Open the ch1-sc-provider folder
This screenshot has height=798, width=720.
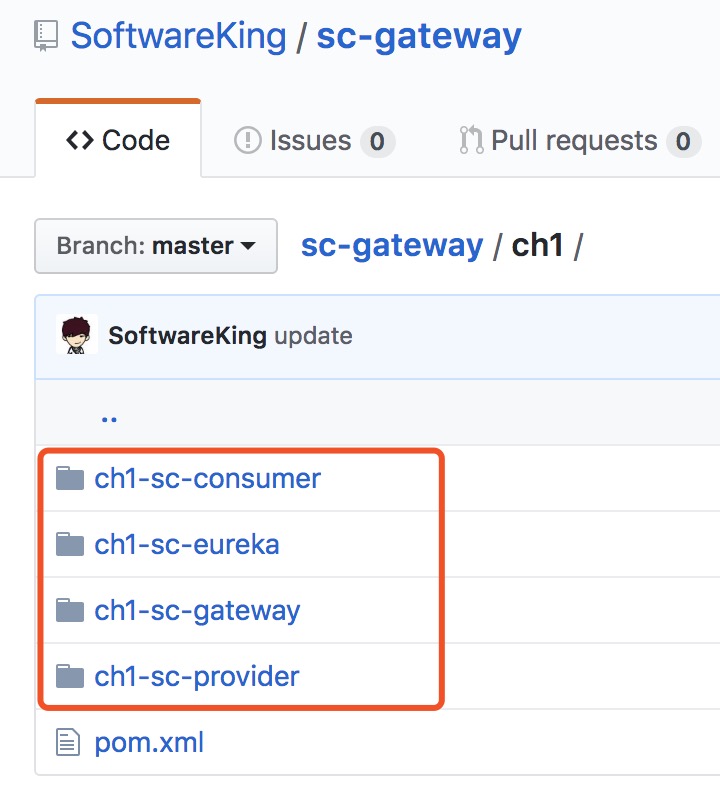pos(197,677)
